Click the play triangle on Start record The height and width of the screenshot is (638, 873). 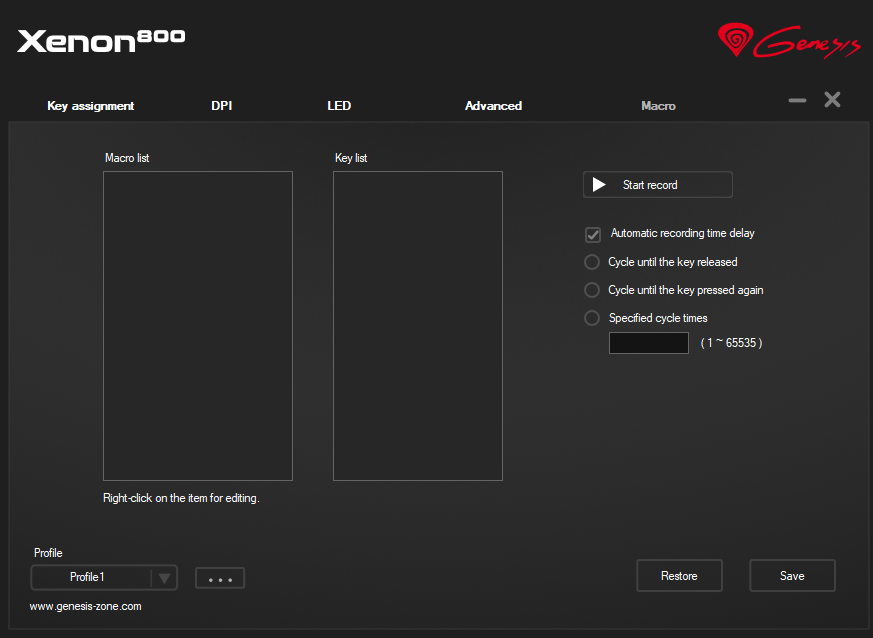click(x=599, y=185)
